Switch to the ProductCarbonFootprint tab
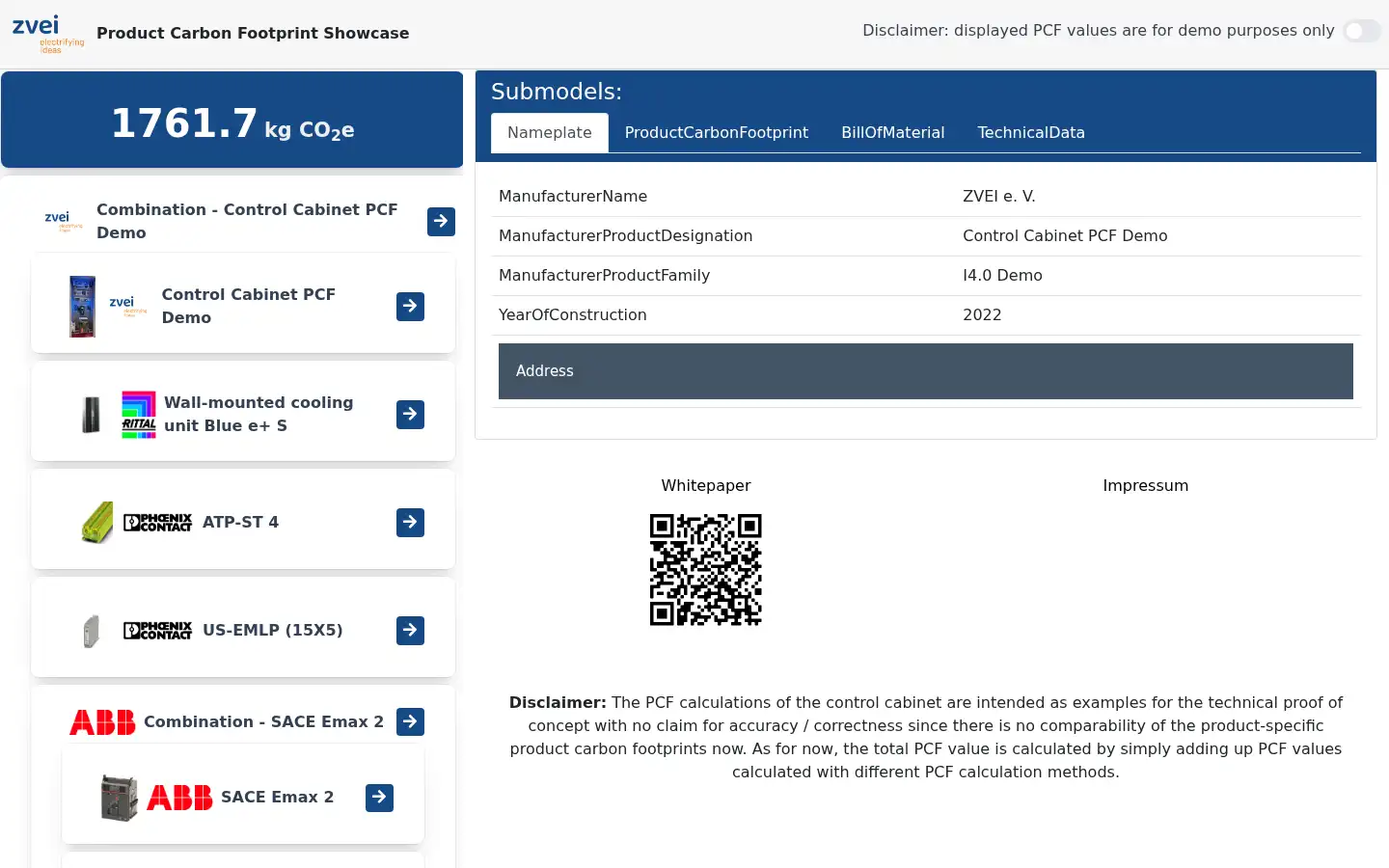The height and width of the screenshot is (868, 1389). pyautogui.click(x=717, y=133)
